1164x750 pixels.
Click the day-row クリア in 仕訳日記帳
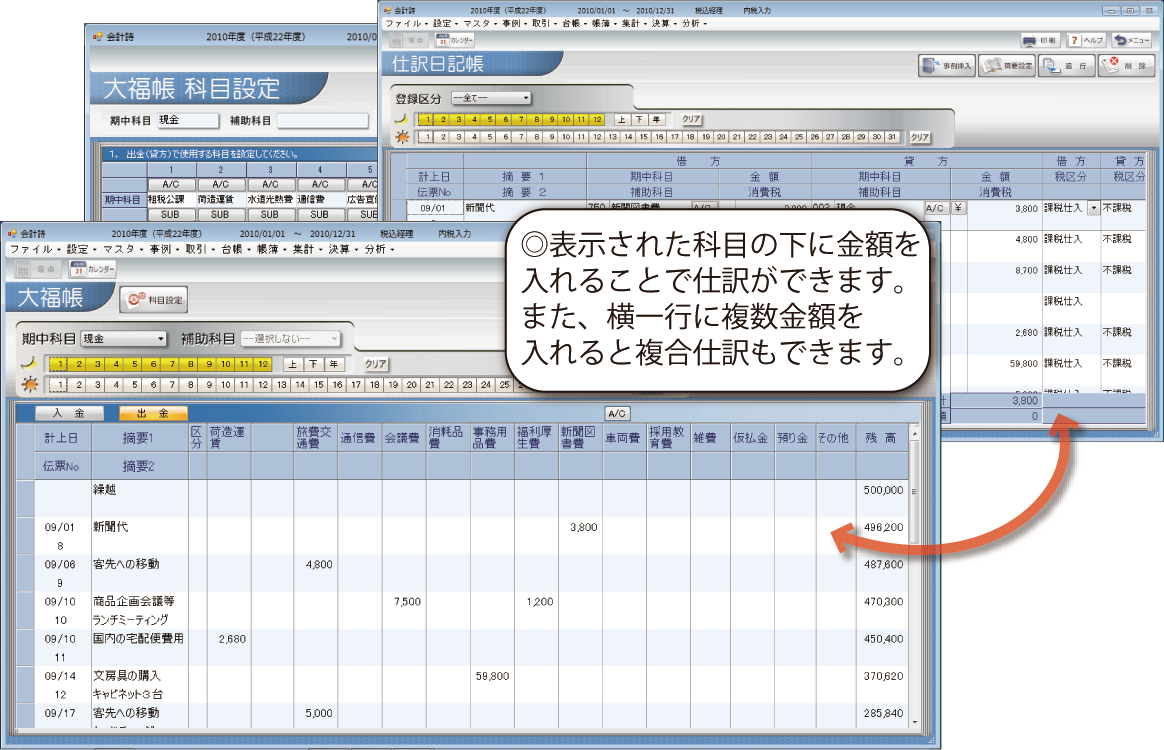point(920,137)
